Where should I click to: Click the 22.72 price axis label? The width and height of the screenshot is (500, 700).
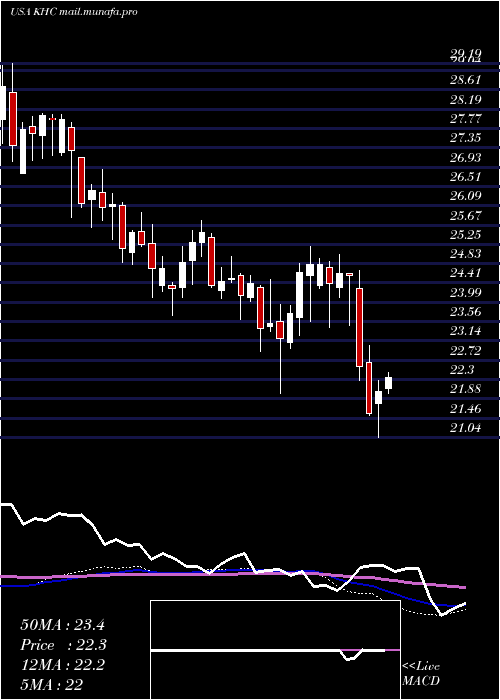tap(466, 351)
